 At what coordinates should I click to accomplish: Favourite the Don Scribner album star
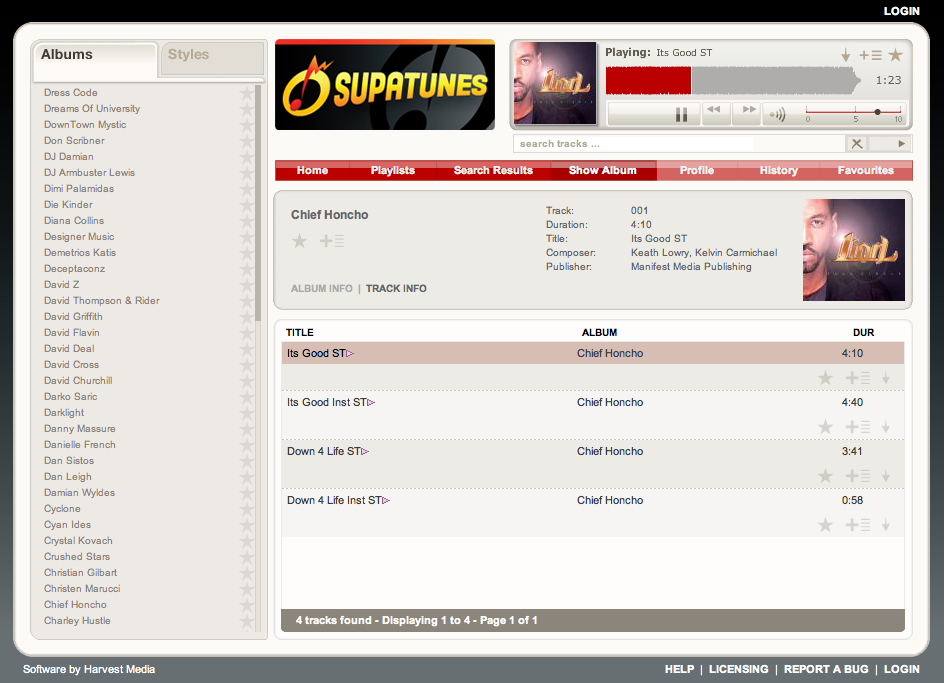coord(246,141)
